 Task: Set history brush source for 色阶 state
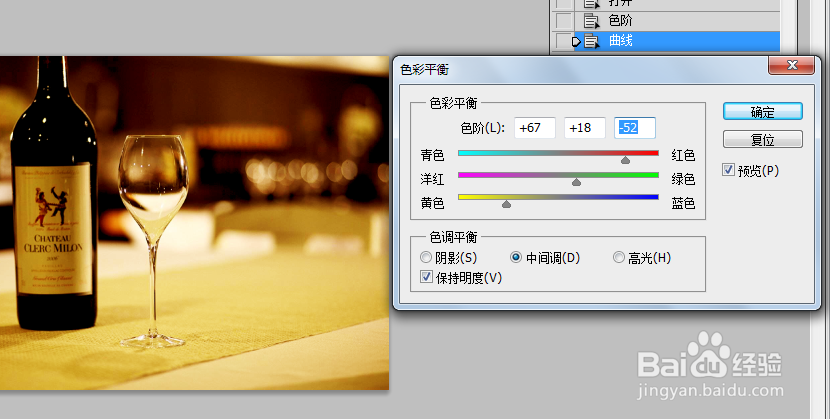[563, 21]
